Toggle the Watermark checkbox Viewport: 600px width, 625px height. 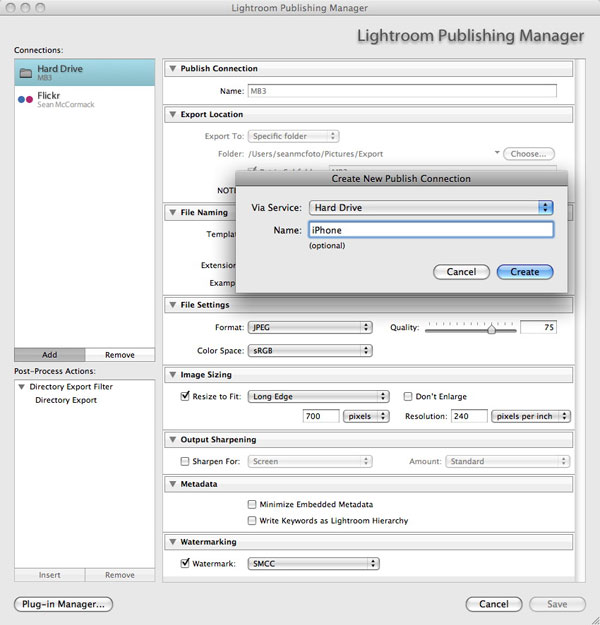[x=185, y=563]
